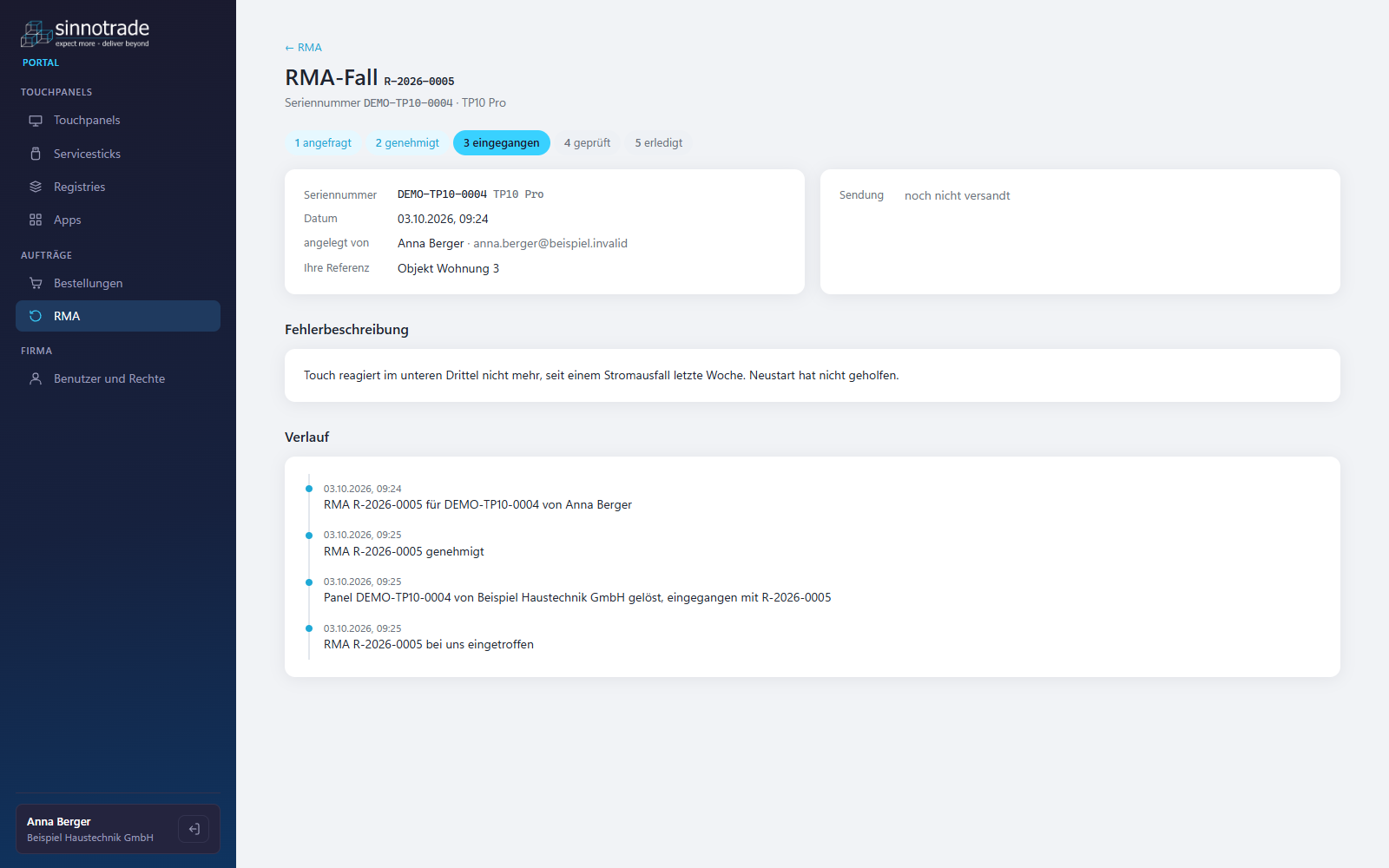Click reference 'Objekt Wohnung 3'
This screenshot has height=868, width=1389.
[x=448, y=269]
